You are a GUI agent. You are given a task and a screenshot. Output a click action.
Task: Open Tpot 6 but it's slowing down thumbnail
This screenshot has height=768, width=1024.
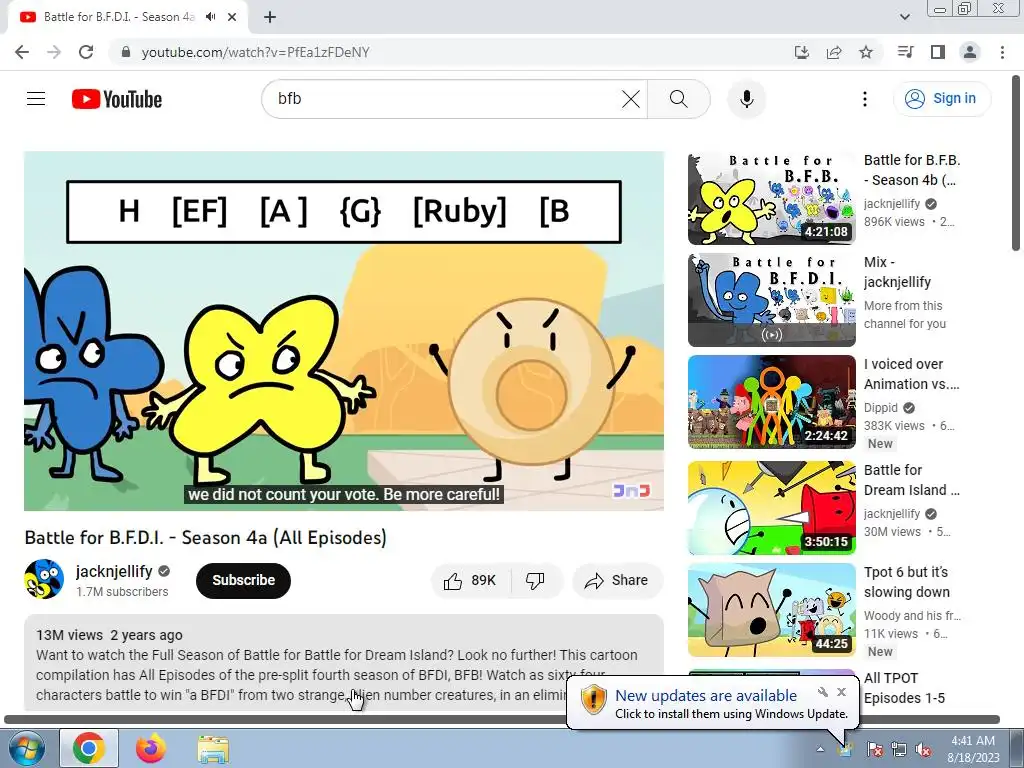tap(771, 610)
